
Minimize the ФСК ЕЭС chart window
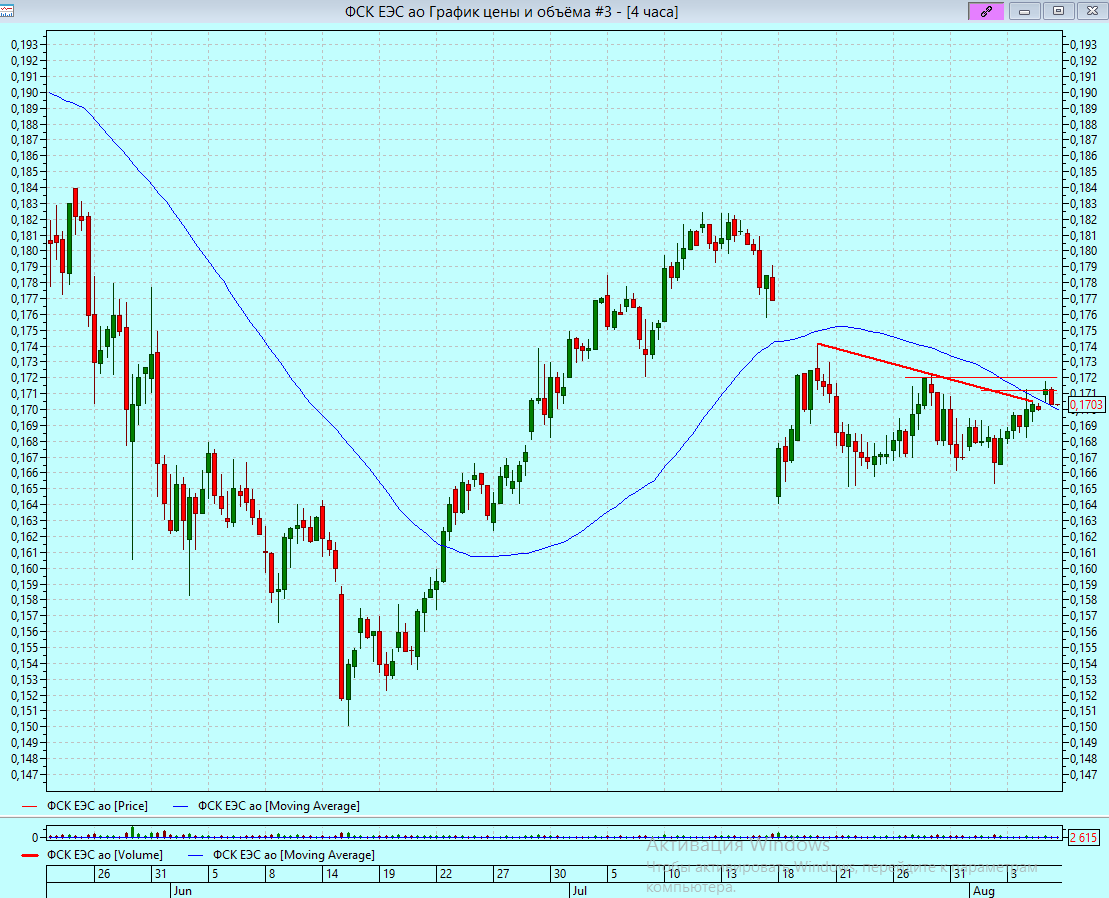coord(1024,11)
